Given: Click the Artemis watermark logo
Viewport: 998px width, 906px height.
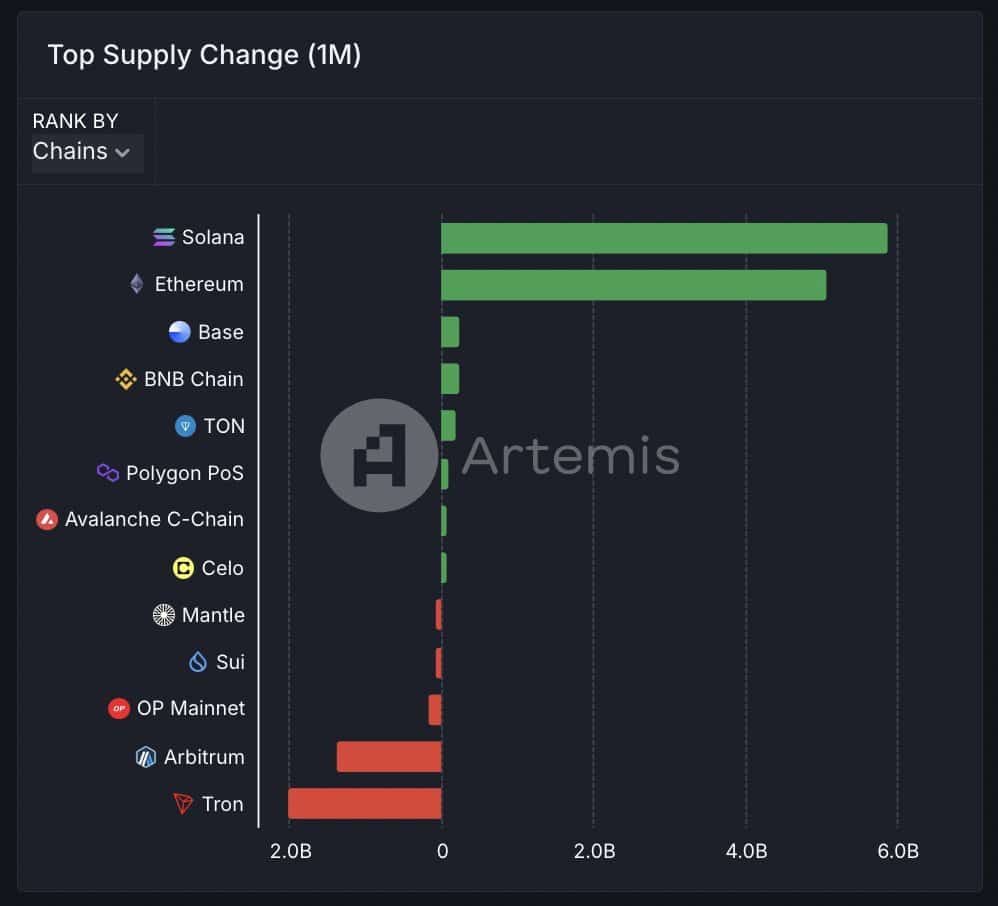Looking at the screenshot, I should pos(379,455).
